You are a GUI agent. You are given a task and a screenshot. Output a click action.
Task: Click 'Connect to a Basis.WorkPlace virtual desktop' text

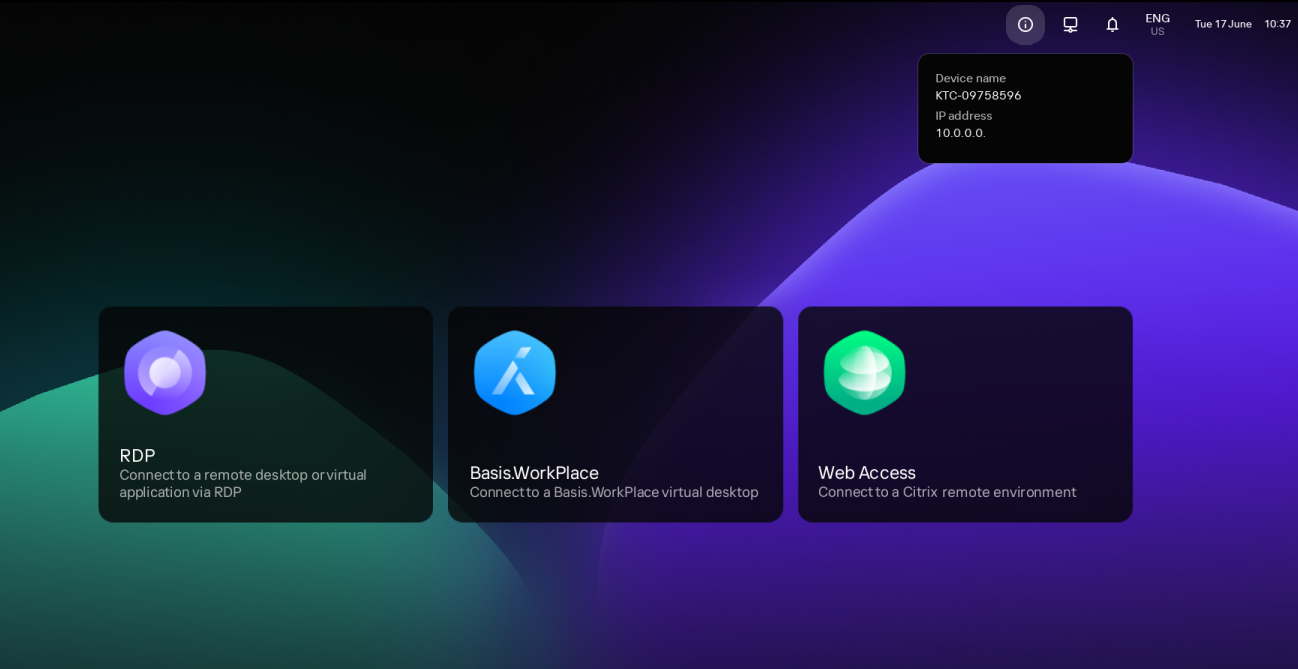point(614,492)
